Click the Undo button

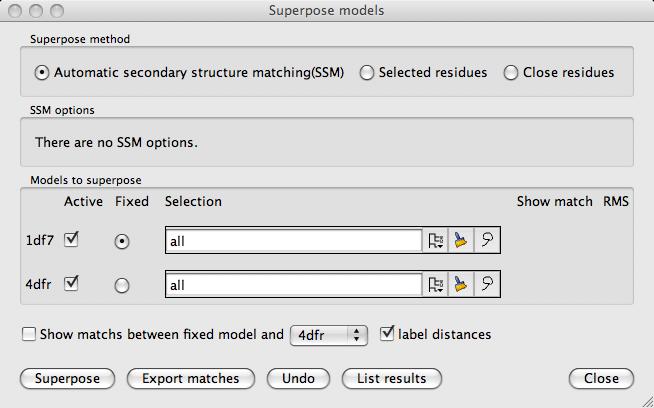click(x=298, y=379)
